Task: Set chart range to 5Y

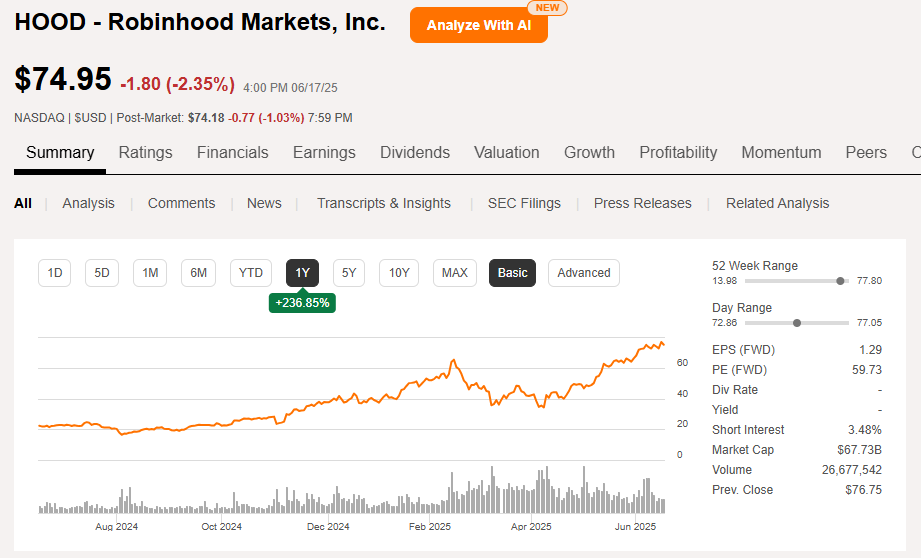Action: click(x=348, y=273)
